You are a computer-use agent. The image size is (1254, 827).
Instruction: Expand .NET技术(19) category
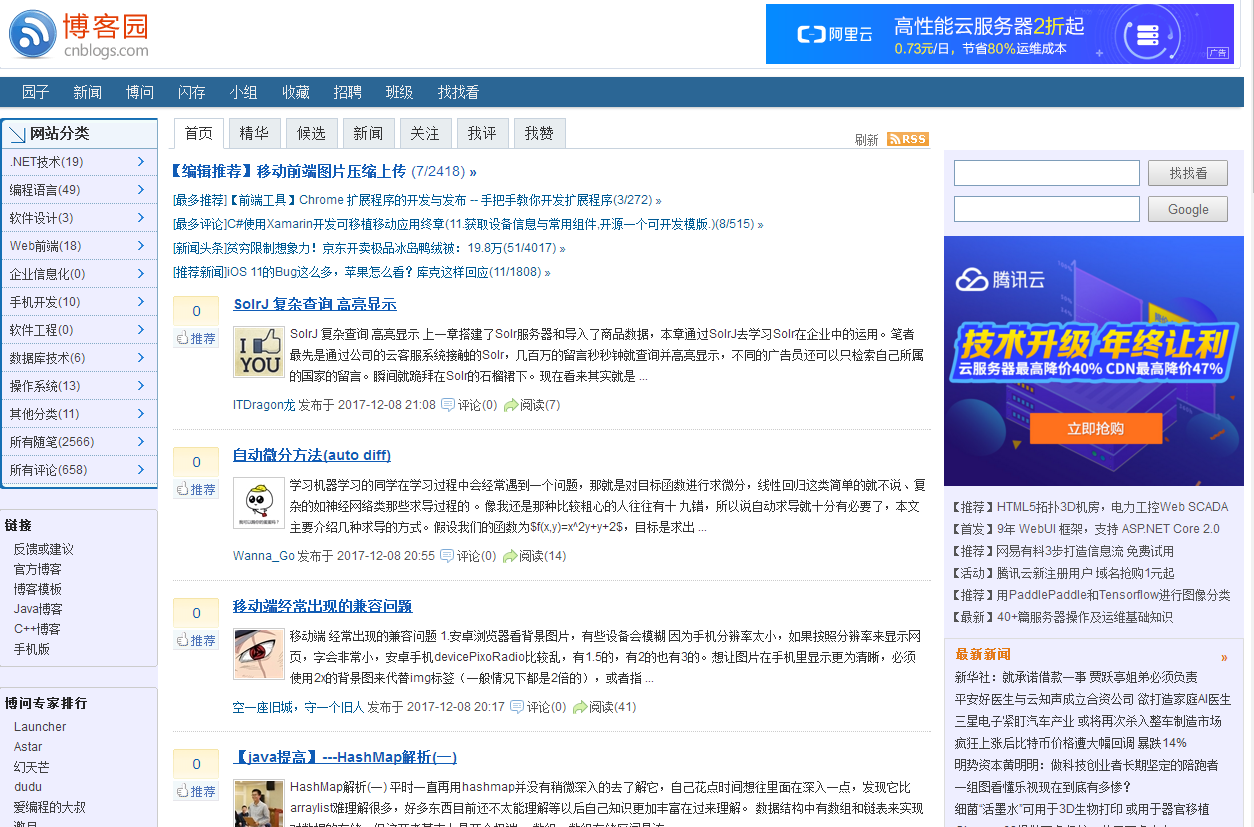coord(79,162)
